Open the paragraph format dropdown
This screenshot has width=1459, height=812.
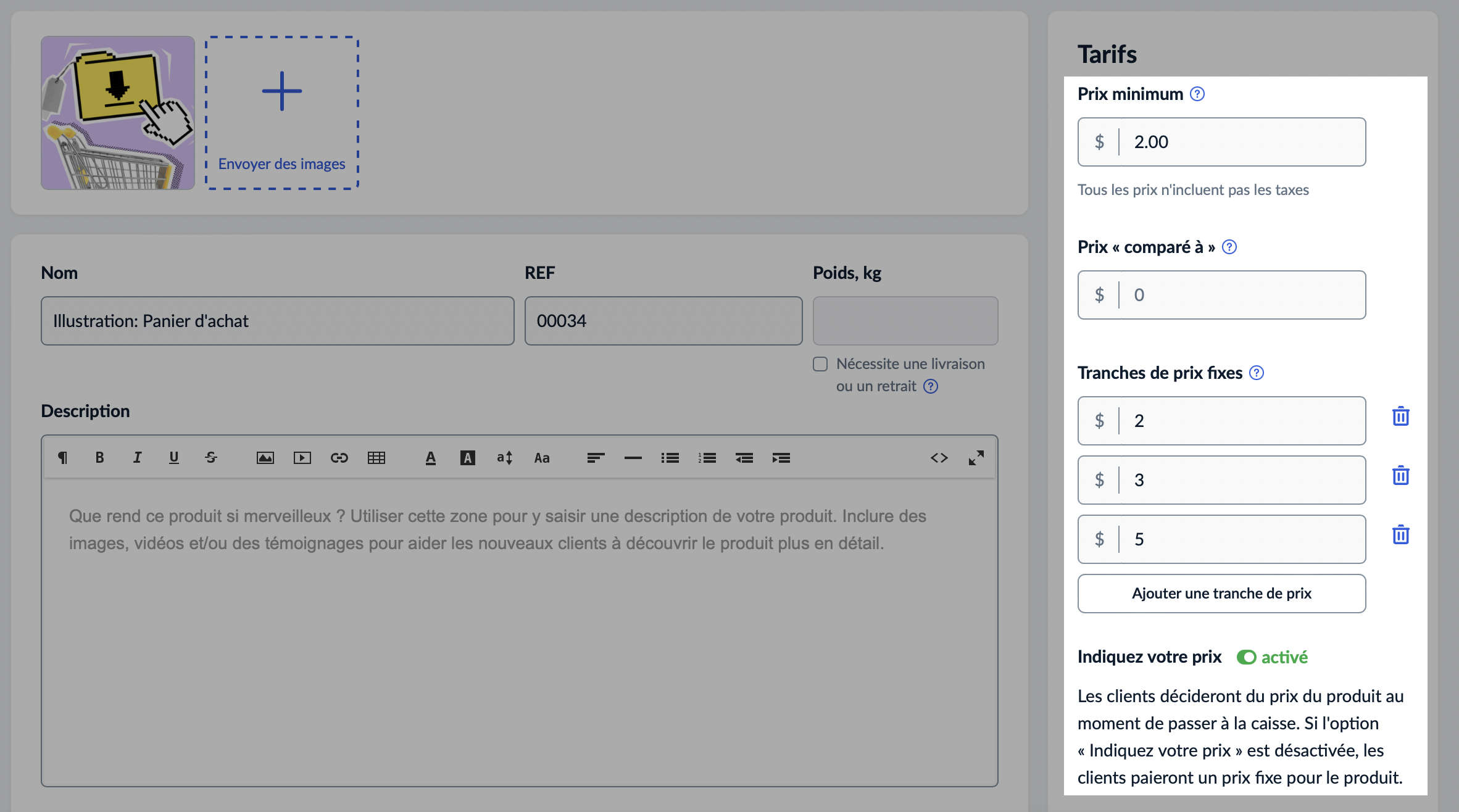(x=62, y=458)
